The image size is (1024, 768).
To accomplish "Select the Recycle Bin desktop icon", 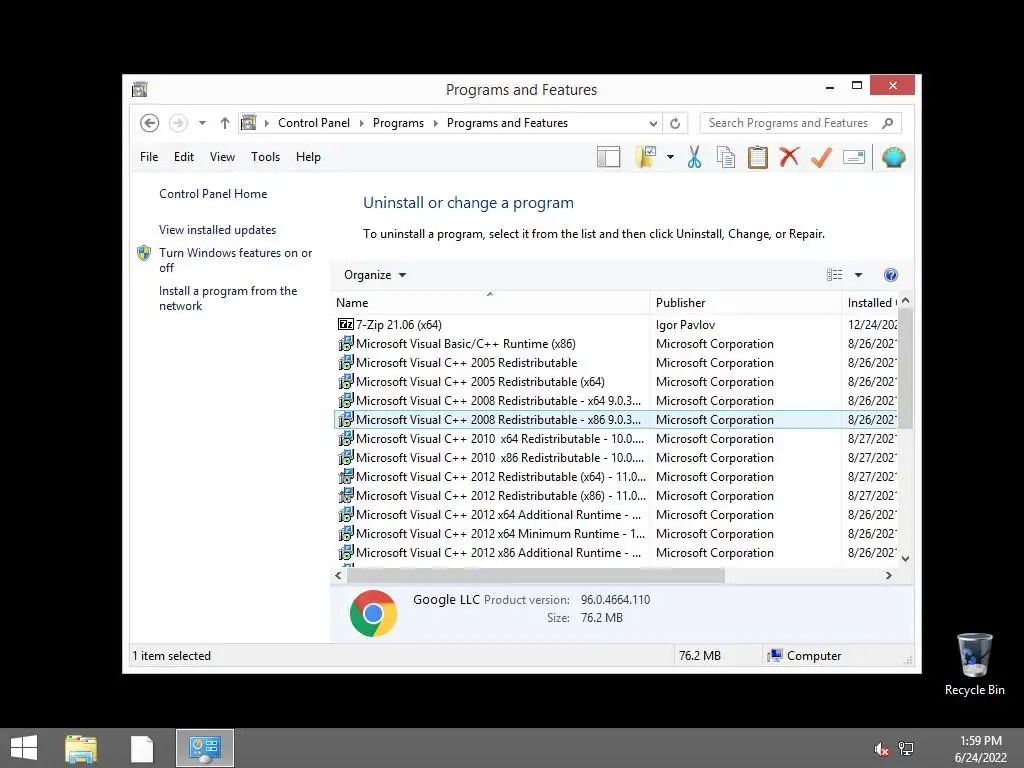I will 974,664.
